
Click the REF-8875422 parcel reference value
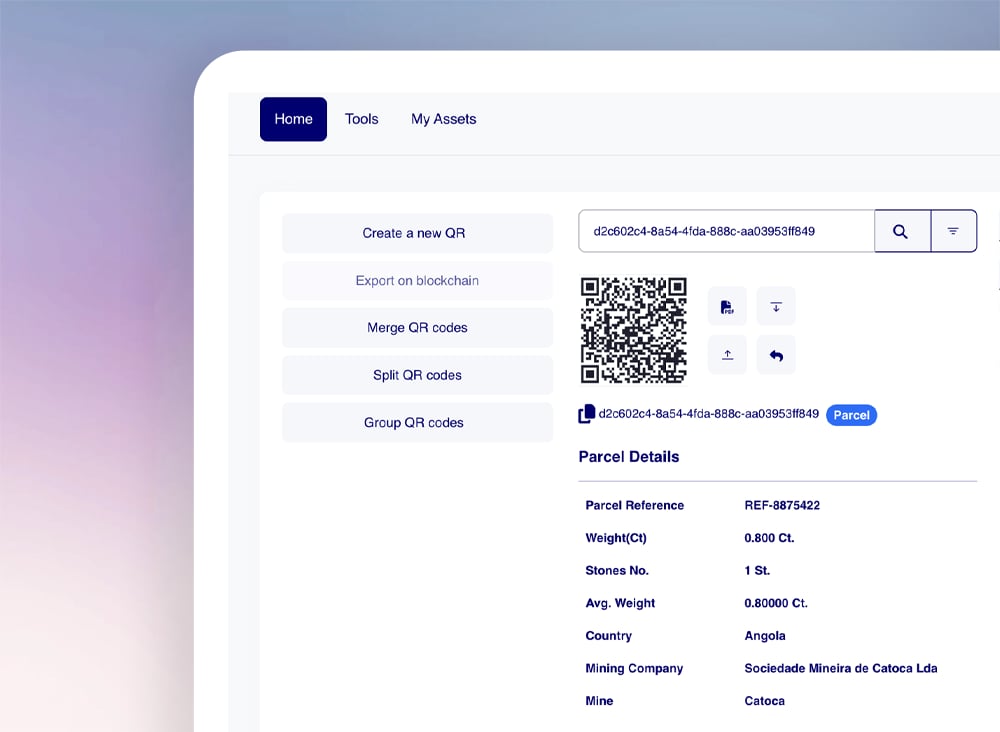coord(782,506)
